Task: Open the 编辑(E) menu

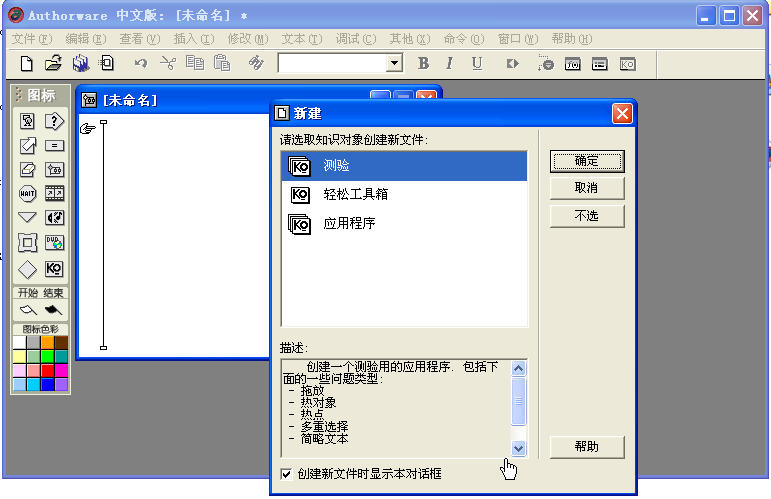Action: click(x=86, y=38)
